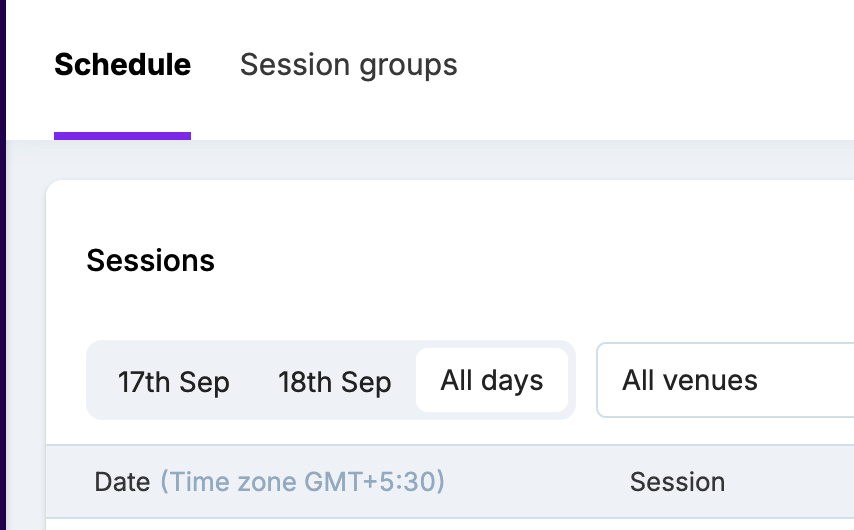Click the Date column header

pyautogui.click(x=122, y=482)
